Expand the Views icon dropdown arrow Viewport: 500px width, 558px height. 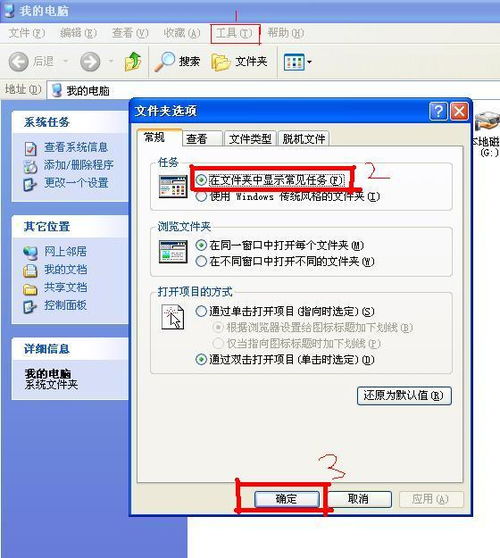point(309,62)
